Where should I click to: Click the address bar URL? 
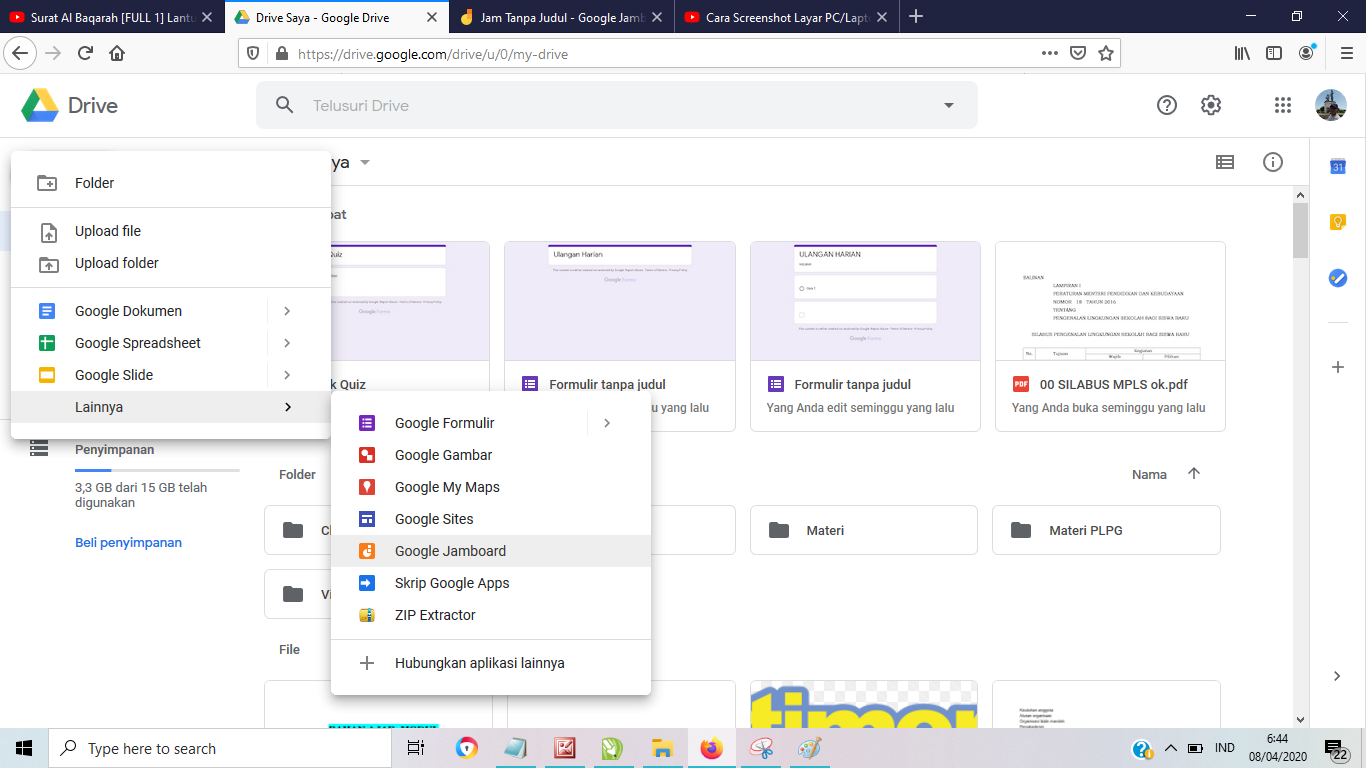[432, 54]
